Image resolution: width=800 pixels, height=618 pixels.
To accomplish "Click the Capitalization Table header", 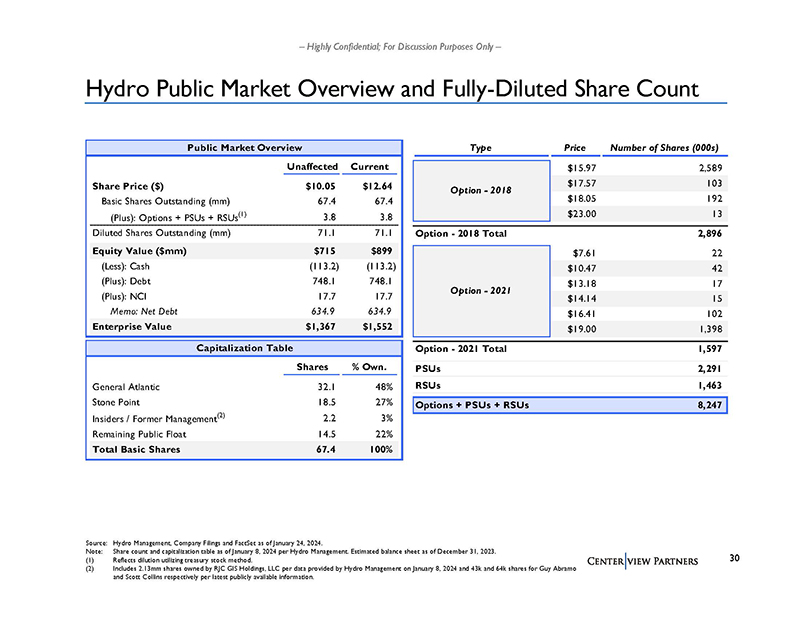I will [245, 347].
